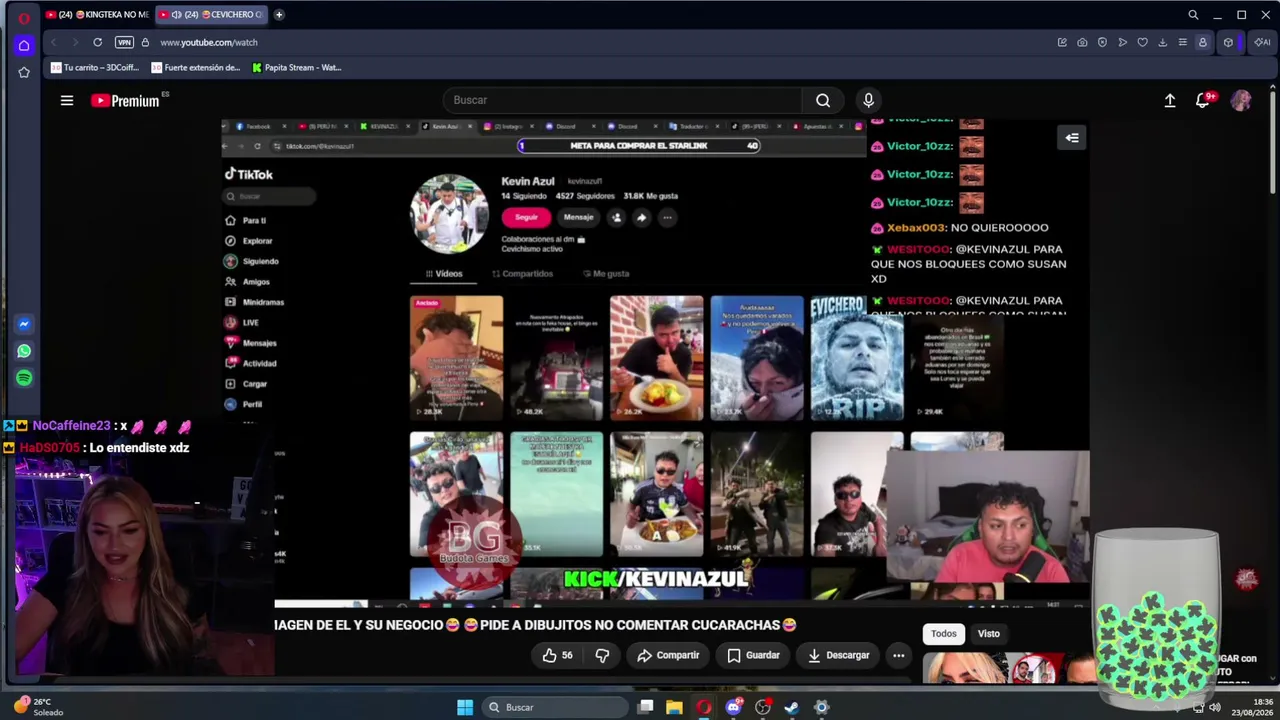Image resolution: width=1280 pixels, height=720 pixels.
Task: Focus the YouTube Buscar search field
Action: (622, 100)
